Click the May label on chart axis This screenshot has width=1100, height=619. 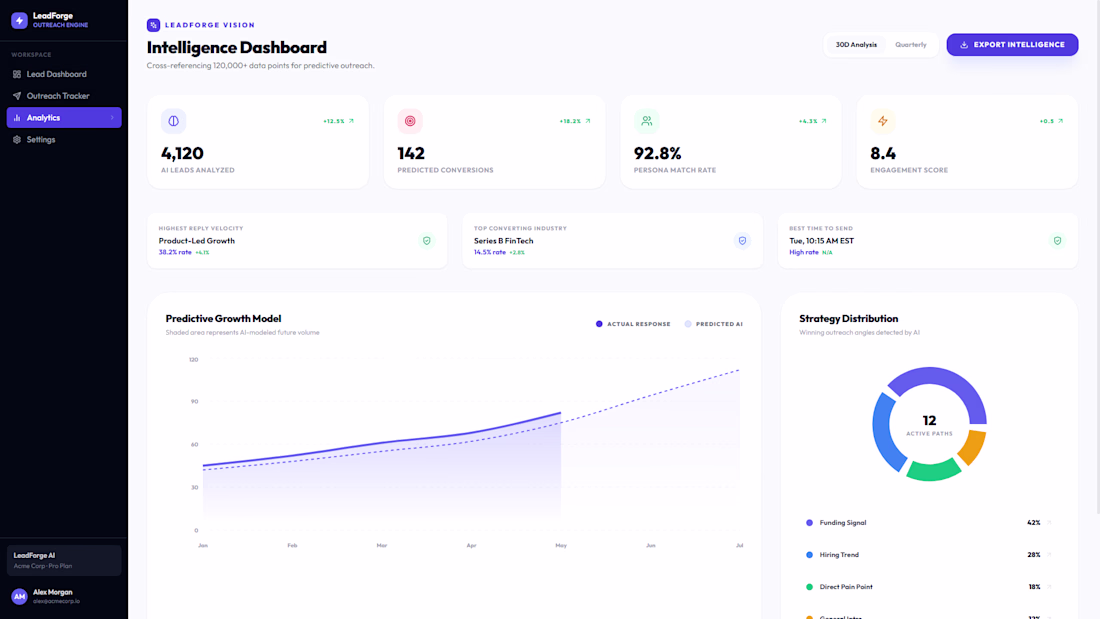[x=561, y=545]
